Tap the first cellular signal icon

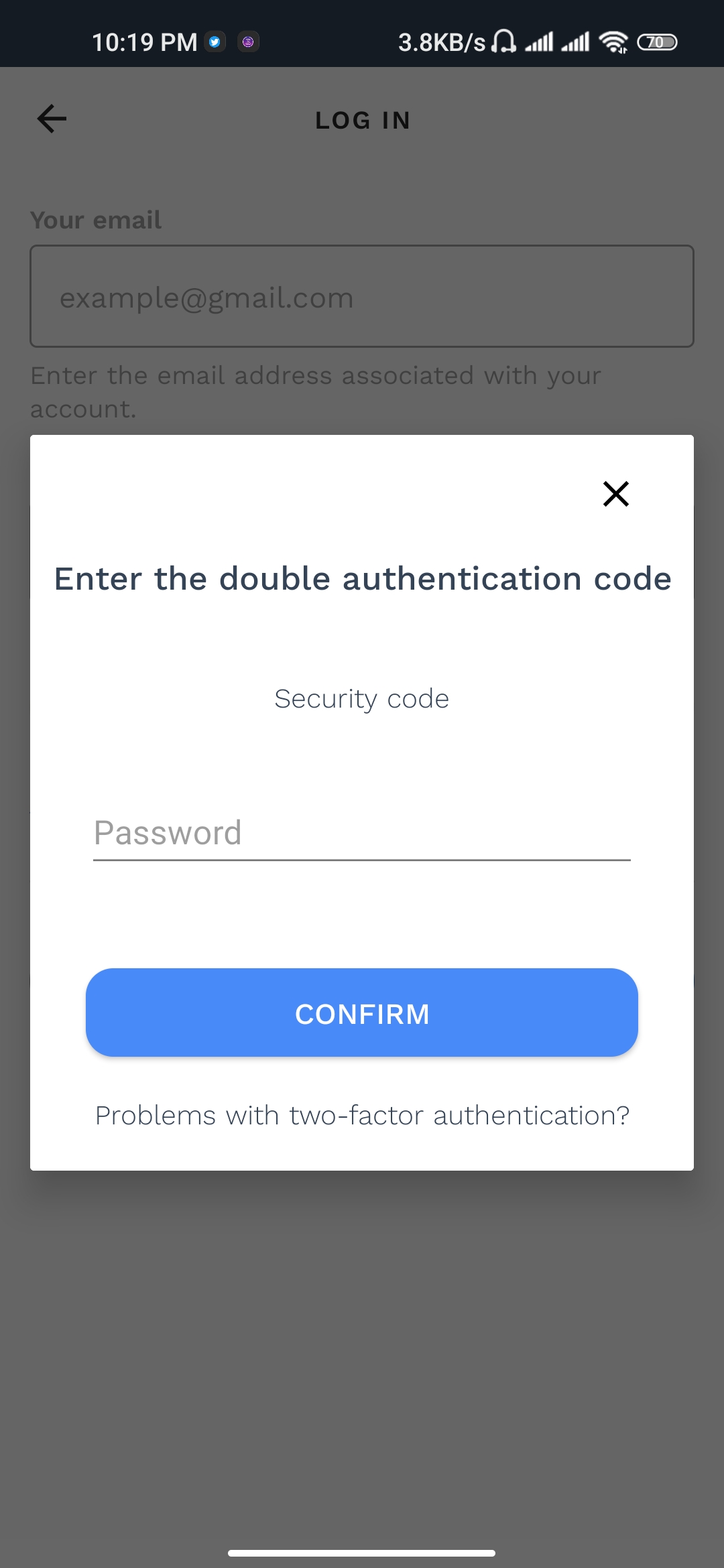539,42
